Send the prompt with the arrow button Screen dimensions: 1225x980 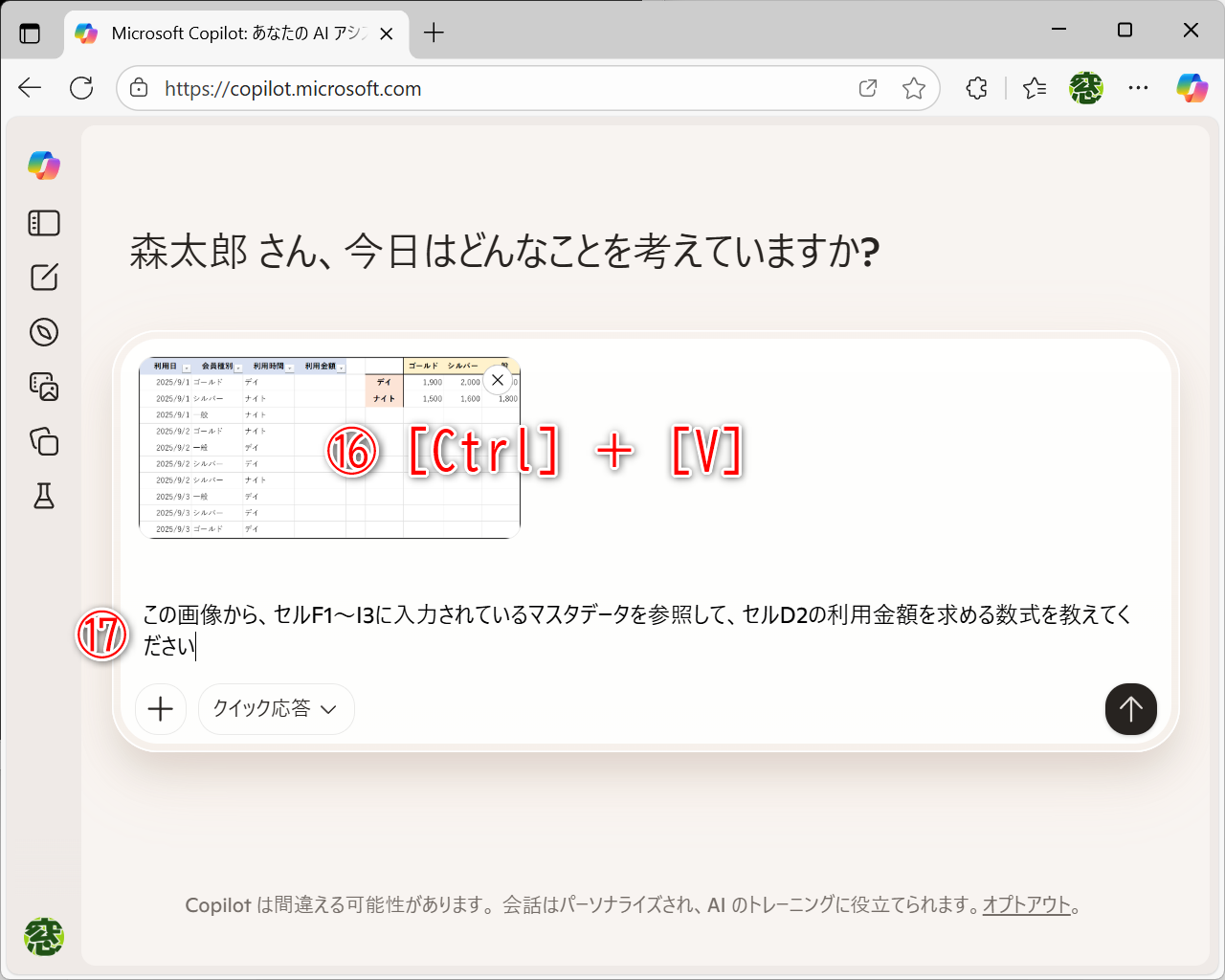click(1130, 709)
